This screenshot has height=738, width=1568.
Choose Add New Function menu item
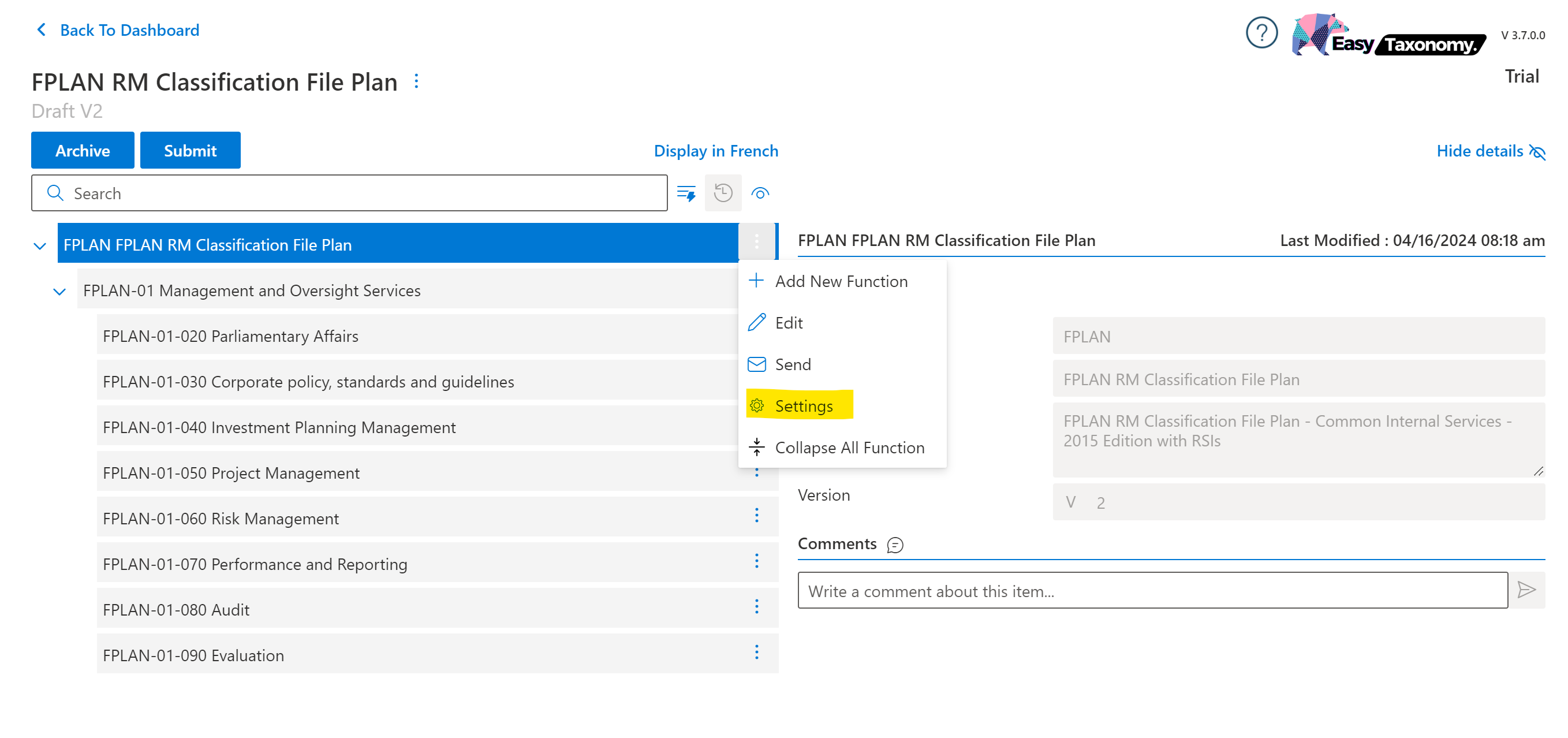click(841, 281)
